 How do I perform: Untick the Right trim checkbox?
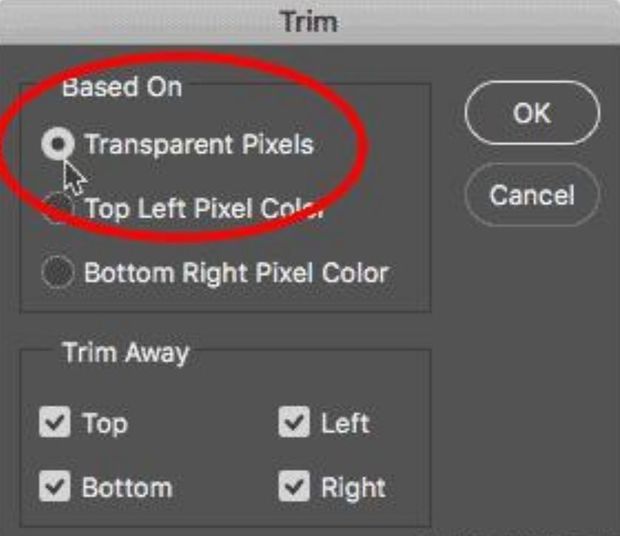click(294, 488)
